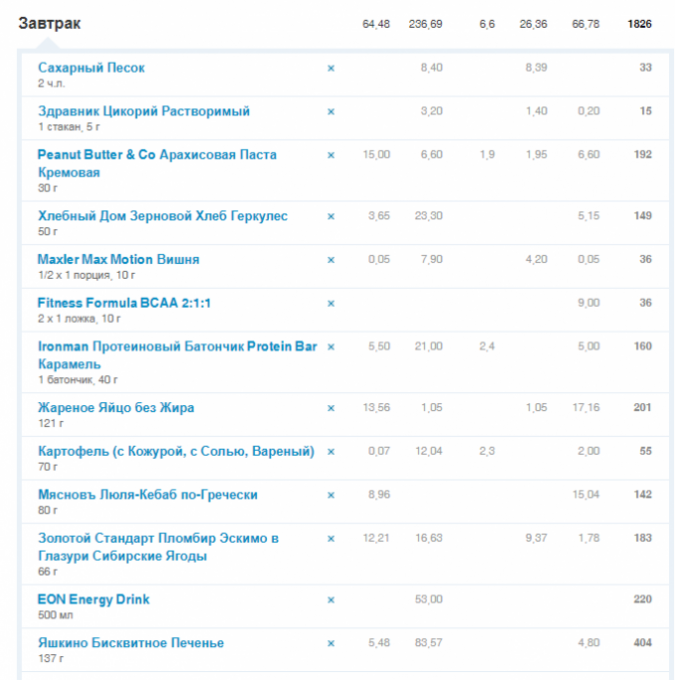
Task: Open the EON Energy Drink item page
Action: (x=93, y=599)
